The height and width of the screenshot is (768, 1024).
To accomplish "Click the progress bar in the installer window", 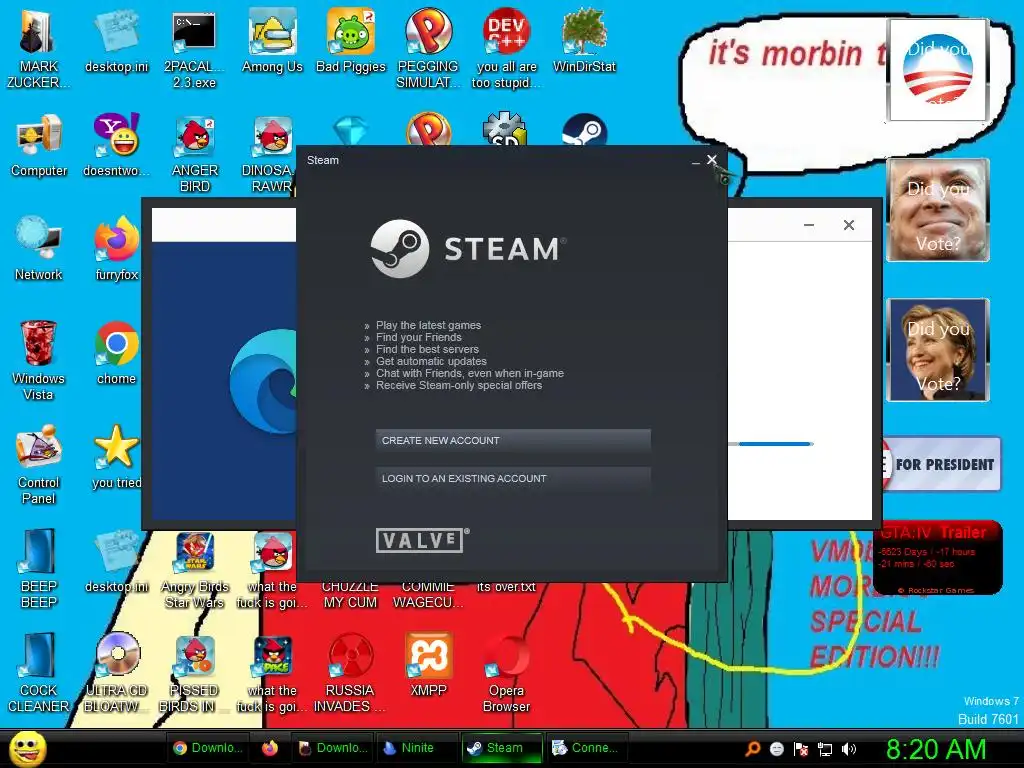I will coord(771,444).
